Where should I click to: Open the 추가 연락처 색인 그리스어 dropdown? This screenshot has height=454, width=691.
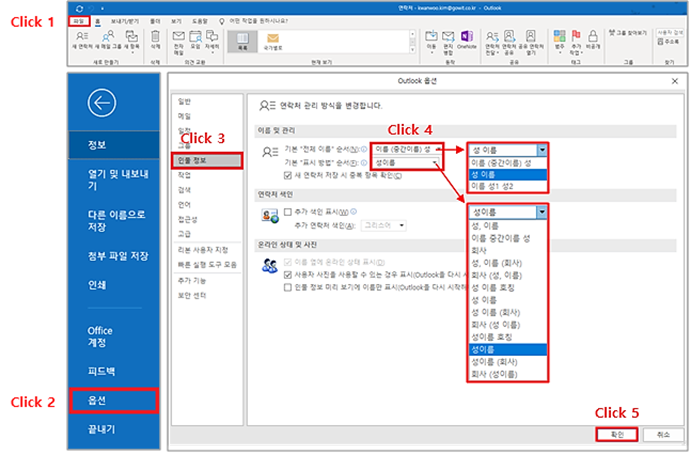point(383,226)
